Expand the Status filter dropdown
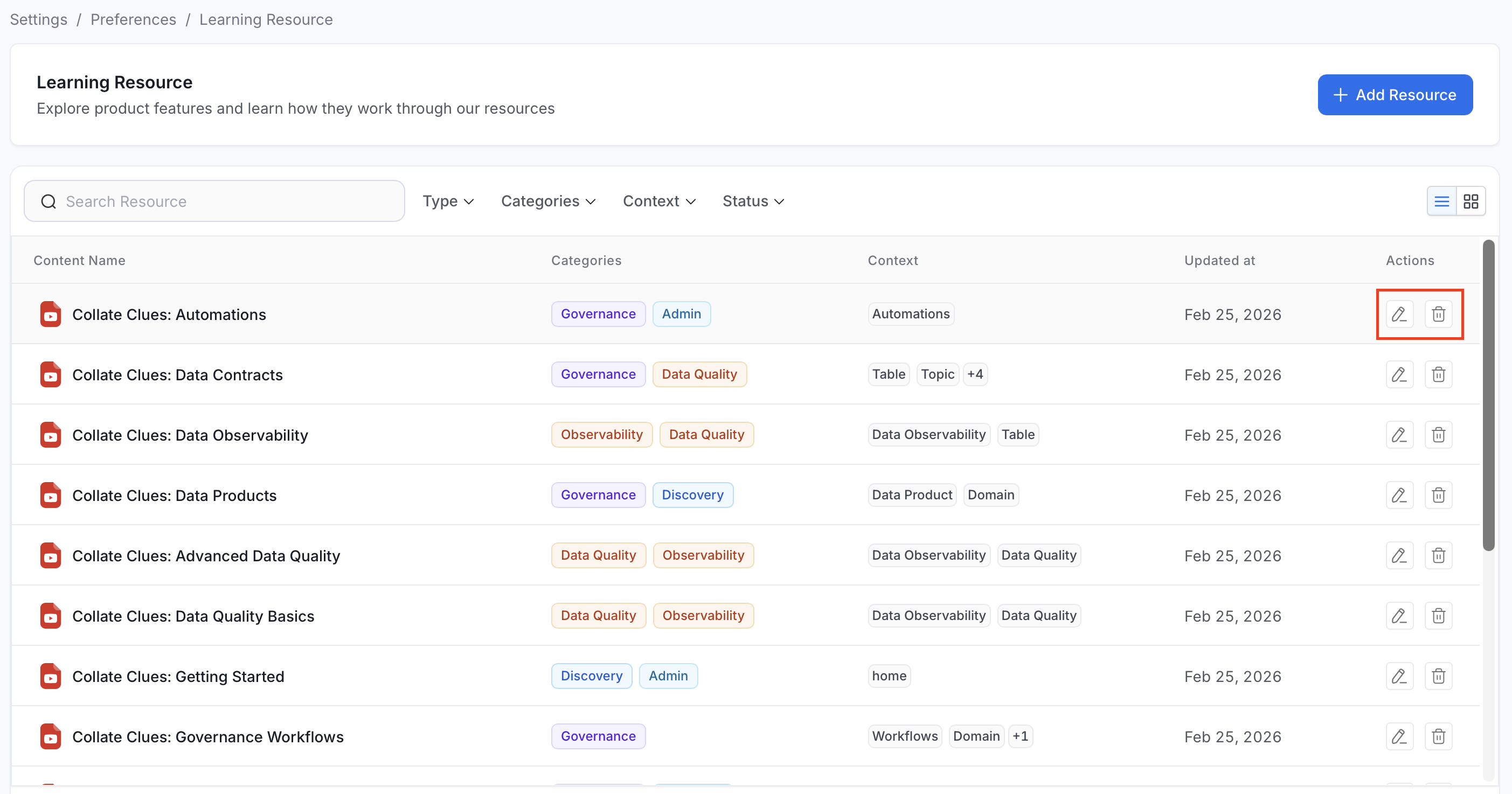 753,201
